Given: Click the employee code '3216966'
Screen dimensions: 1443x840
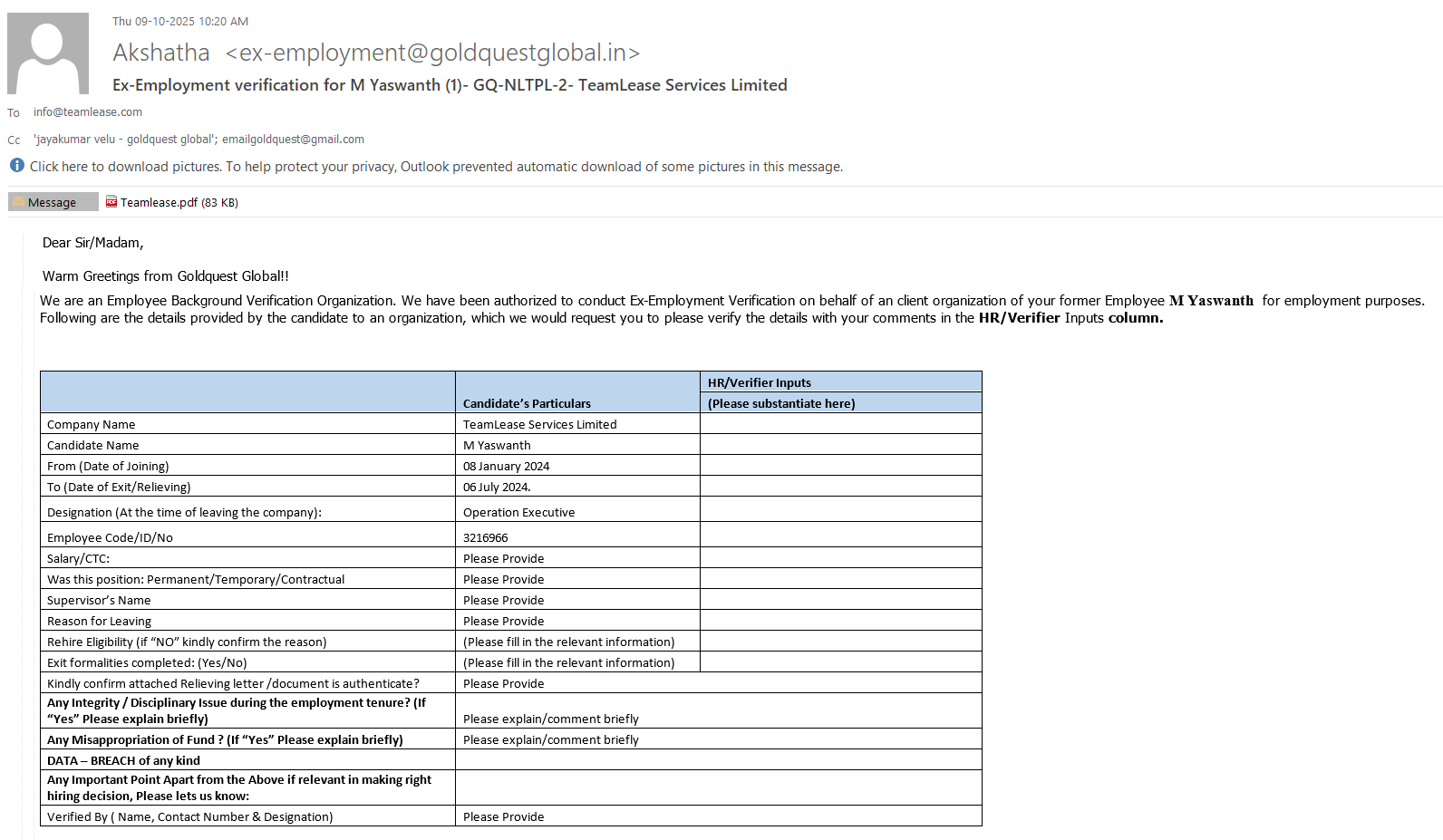Looking at the screenshot, I should (x=486, y=537).
